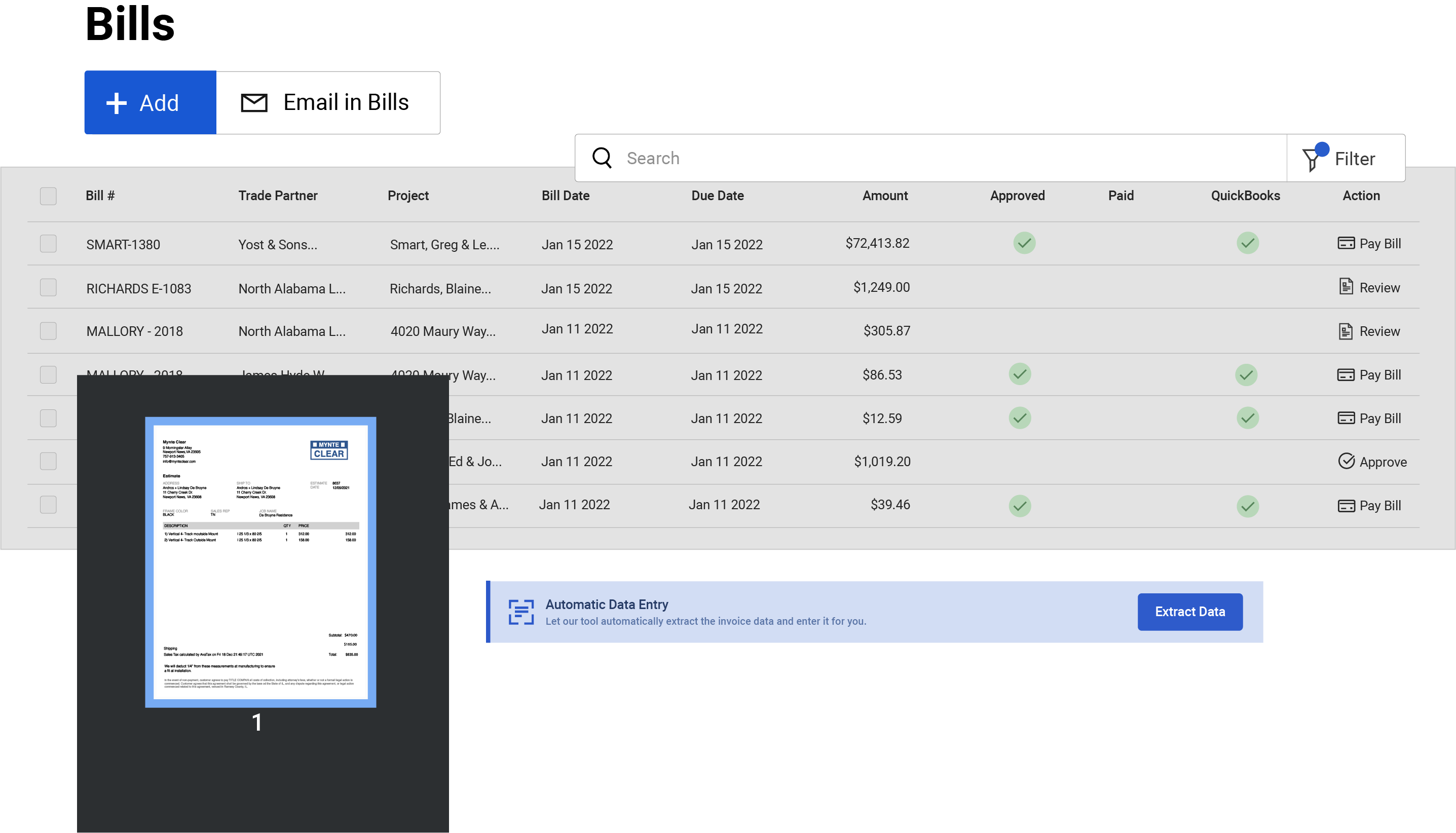Click the Approve circle-check icon on the $1,019.20 bill

tap(1347, 461)
